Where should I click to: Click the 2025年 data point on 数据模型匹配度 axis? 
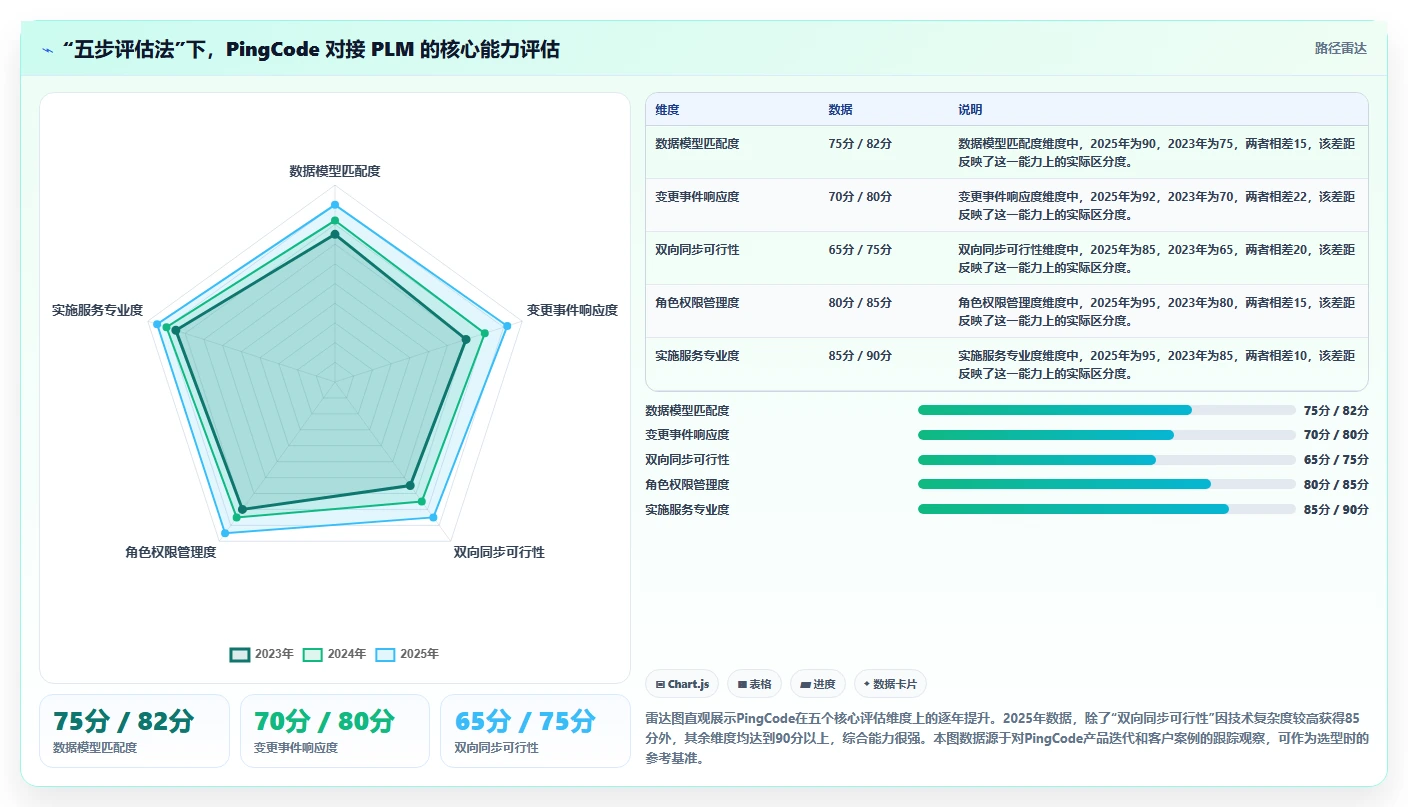pos(335,203)
